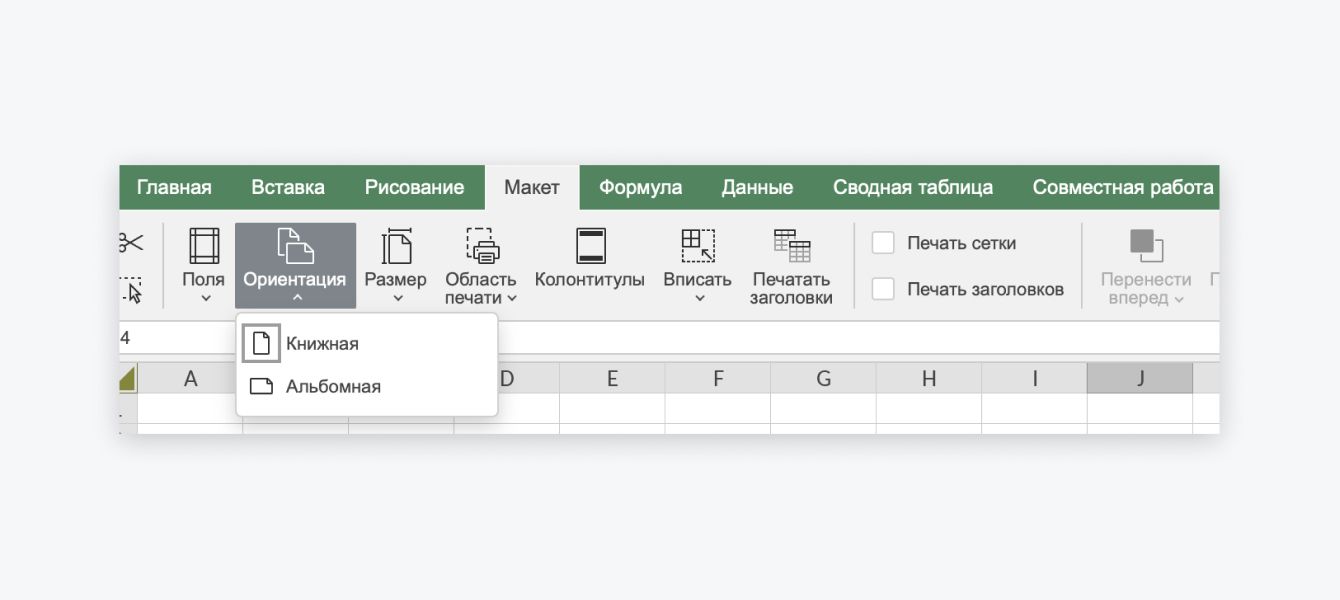Click the Область печати printer icon
The image size is (1340, 600).
(x=481, y=246)
